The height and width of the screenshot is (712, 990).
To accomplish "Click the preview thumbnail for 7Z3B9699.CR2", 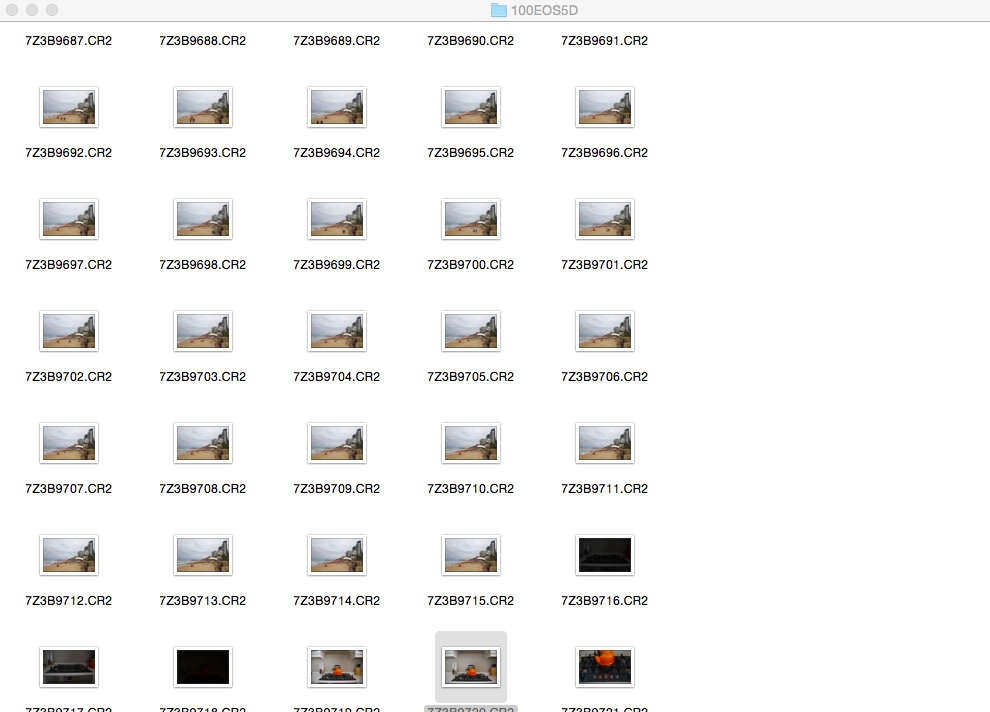I will [x=337, y=219].
